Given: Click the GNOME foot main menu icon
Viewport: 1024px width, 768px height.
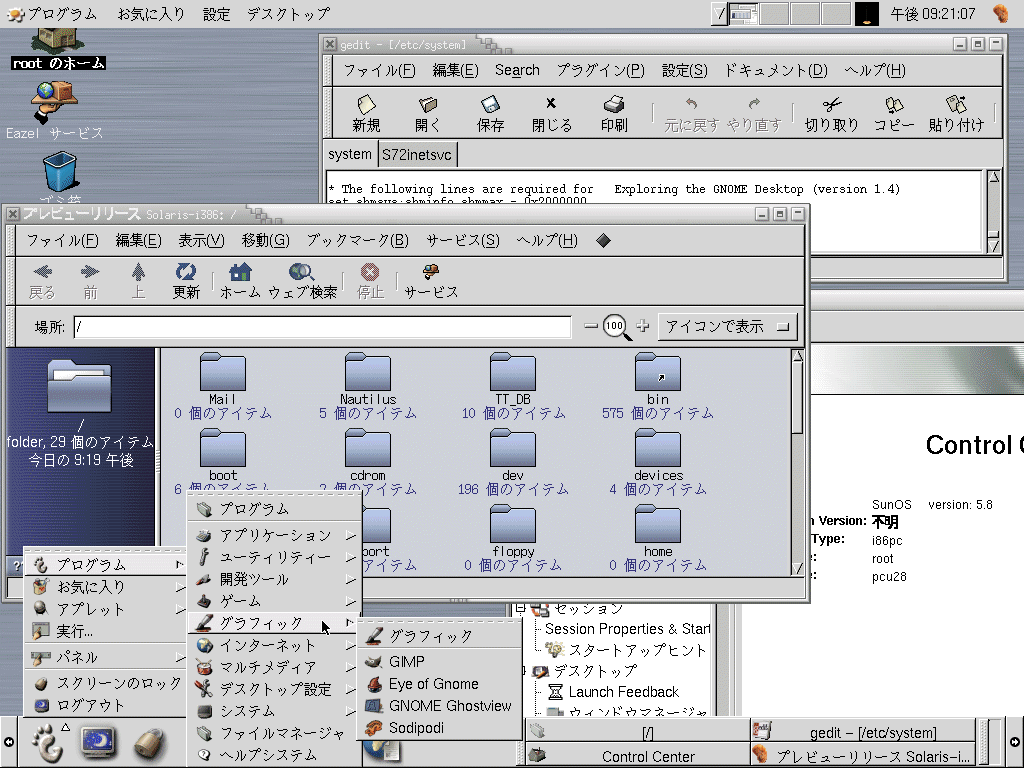Looking at the screenshot, I should [48, 743].
